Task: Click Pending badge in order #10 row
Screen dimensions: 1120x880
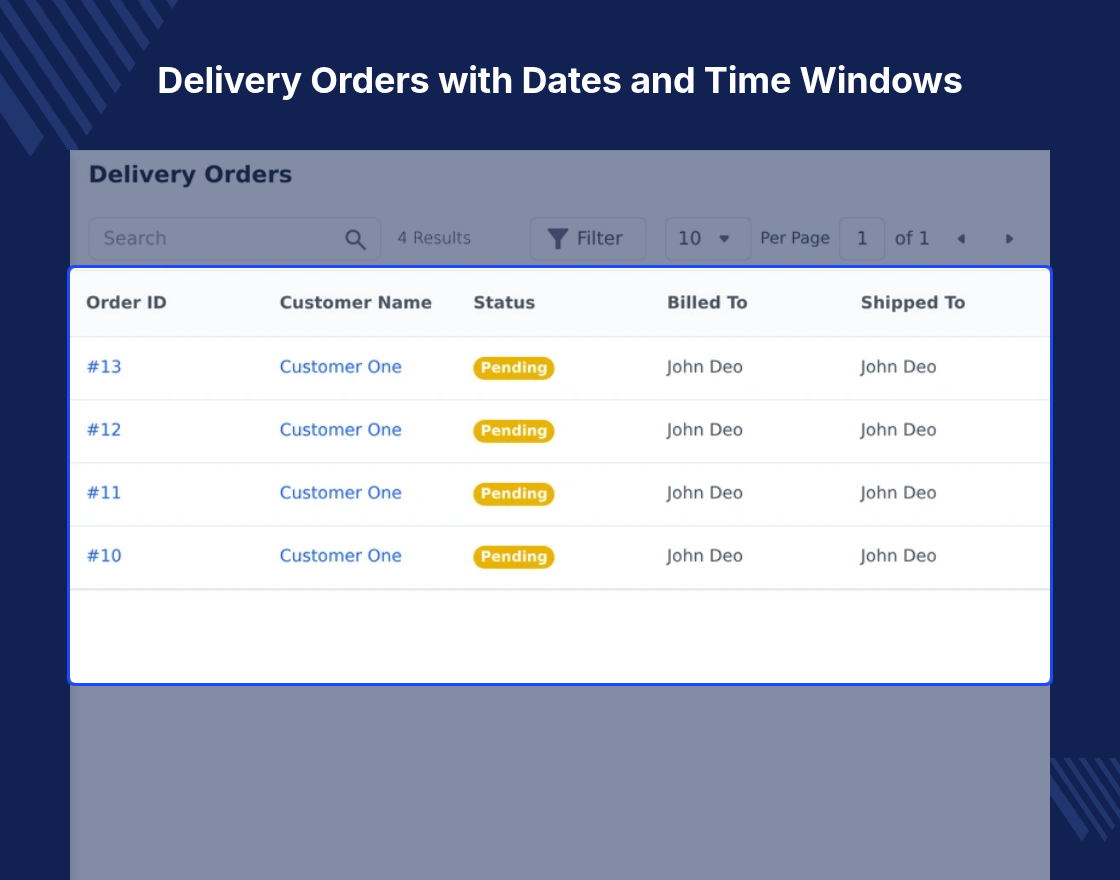Action: tap(514, 556)
